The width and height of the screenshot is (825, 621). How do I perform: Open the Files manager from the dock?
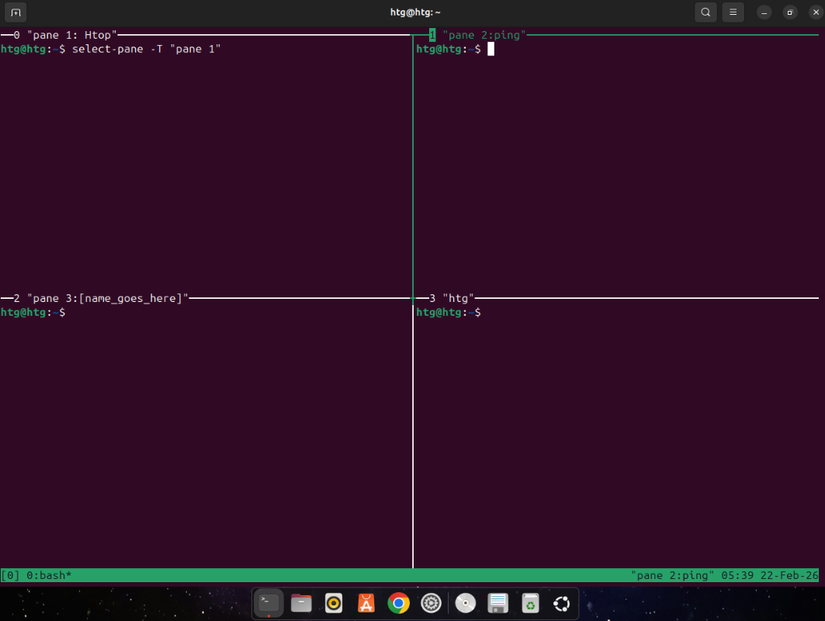pyautogui.click(x=302, y=603)
